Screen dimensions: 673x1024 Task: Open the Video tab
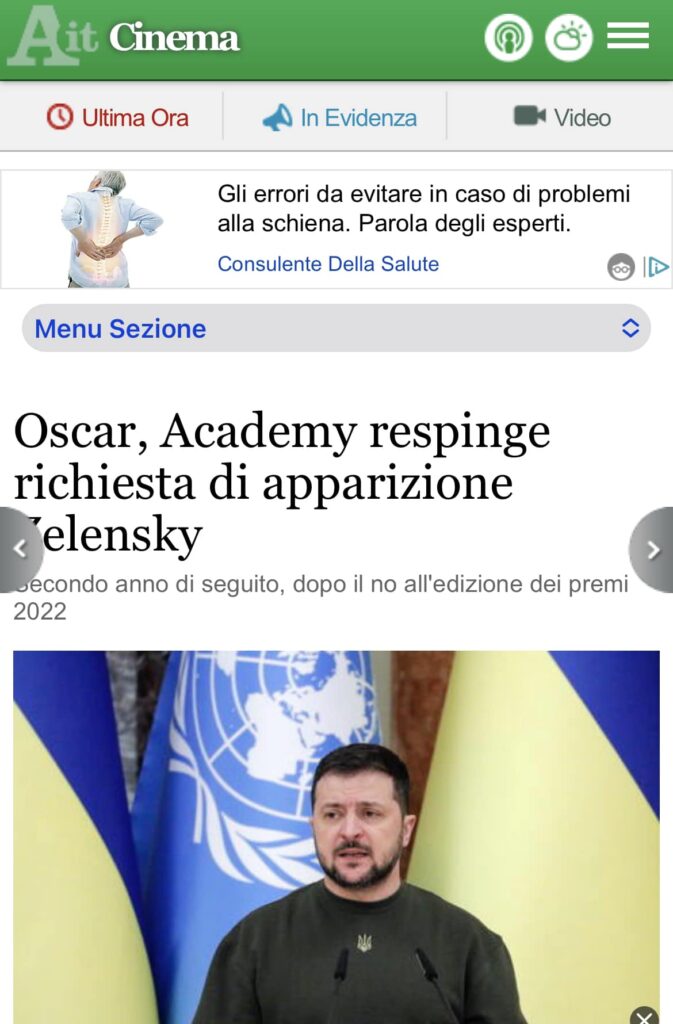[562, 118]
